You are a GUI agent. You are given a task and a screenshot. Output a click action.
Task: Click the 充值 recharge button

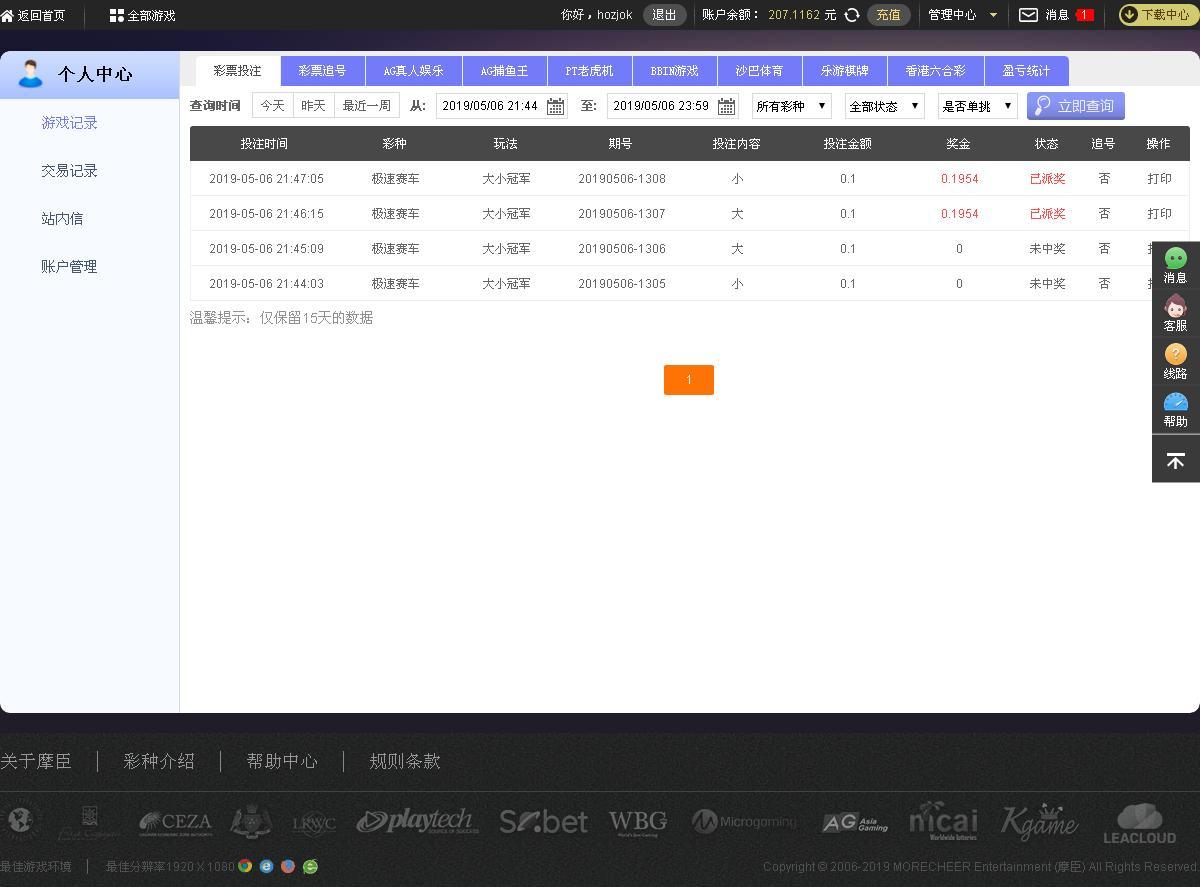888,15
